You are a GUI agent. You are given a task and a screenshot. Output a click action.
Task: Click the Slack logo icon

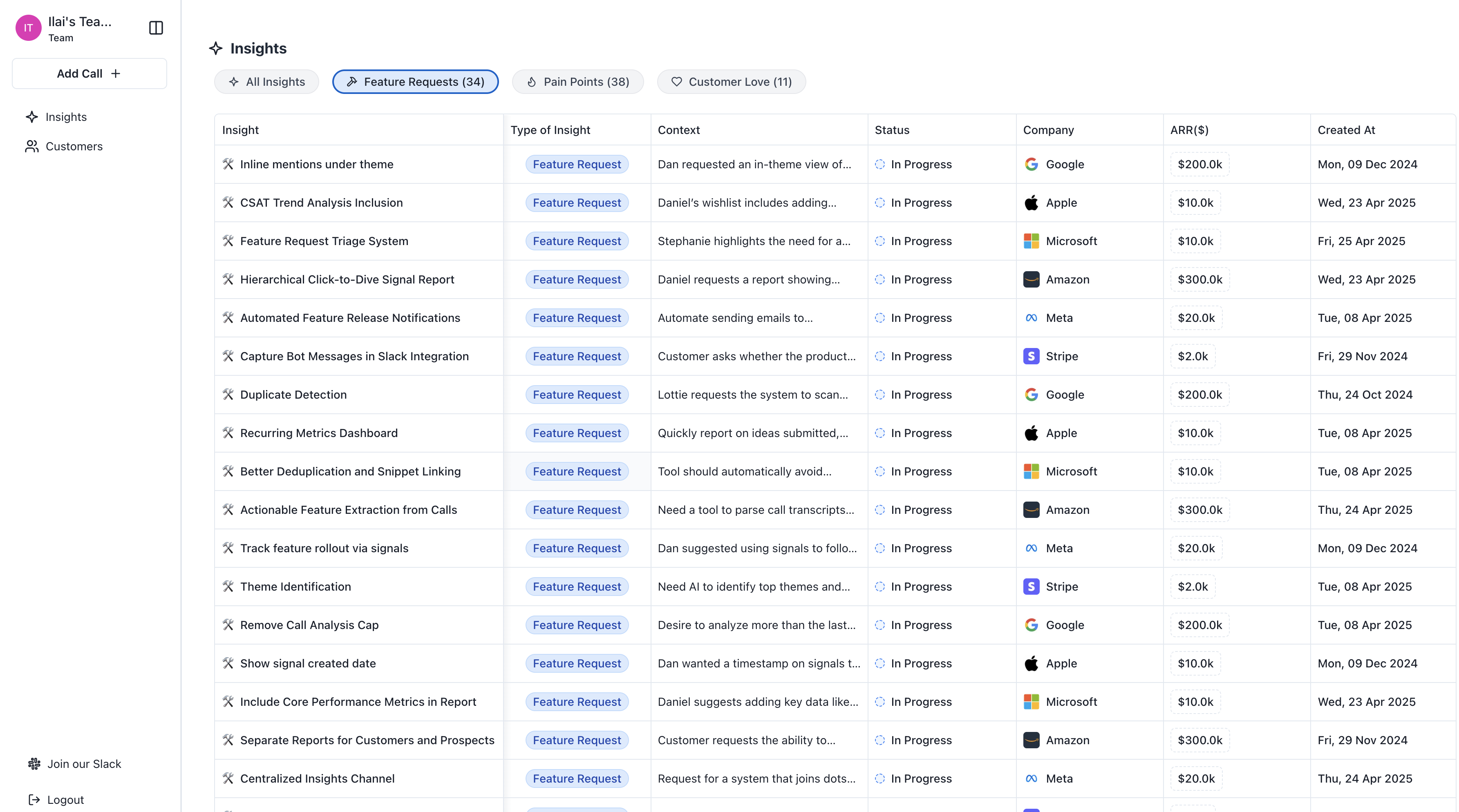click(34, 764)
